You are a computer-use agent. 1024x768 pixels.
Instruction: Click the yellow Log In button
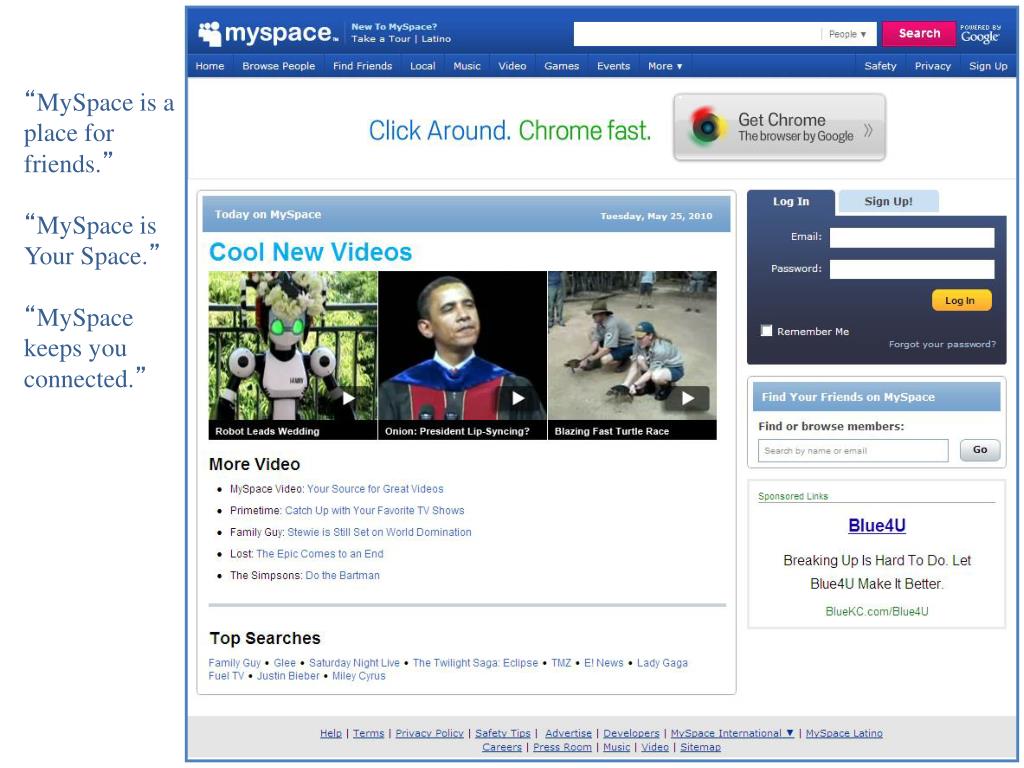coord(961,300)
